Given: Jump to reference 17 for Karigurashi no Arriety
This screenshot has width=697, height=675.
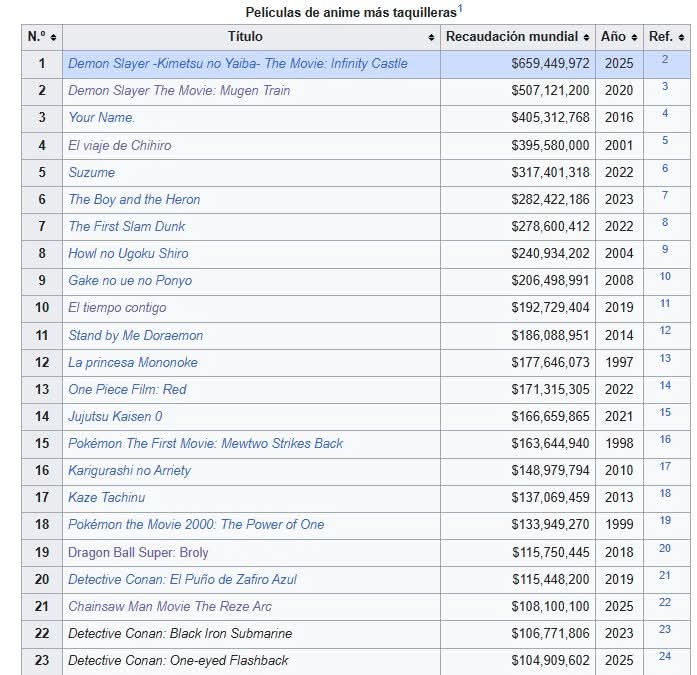Looking at the screenshot, I should pyautogui.click(x=665, y=467).
